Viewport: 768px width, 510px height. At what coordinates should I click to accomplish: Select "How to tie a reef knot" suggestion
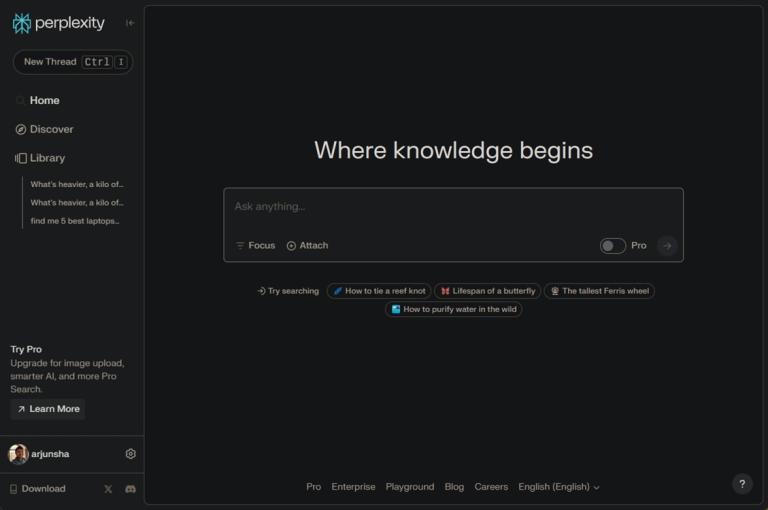point(378,291)
